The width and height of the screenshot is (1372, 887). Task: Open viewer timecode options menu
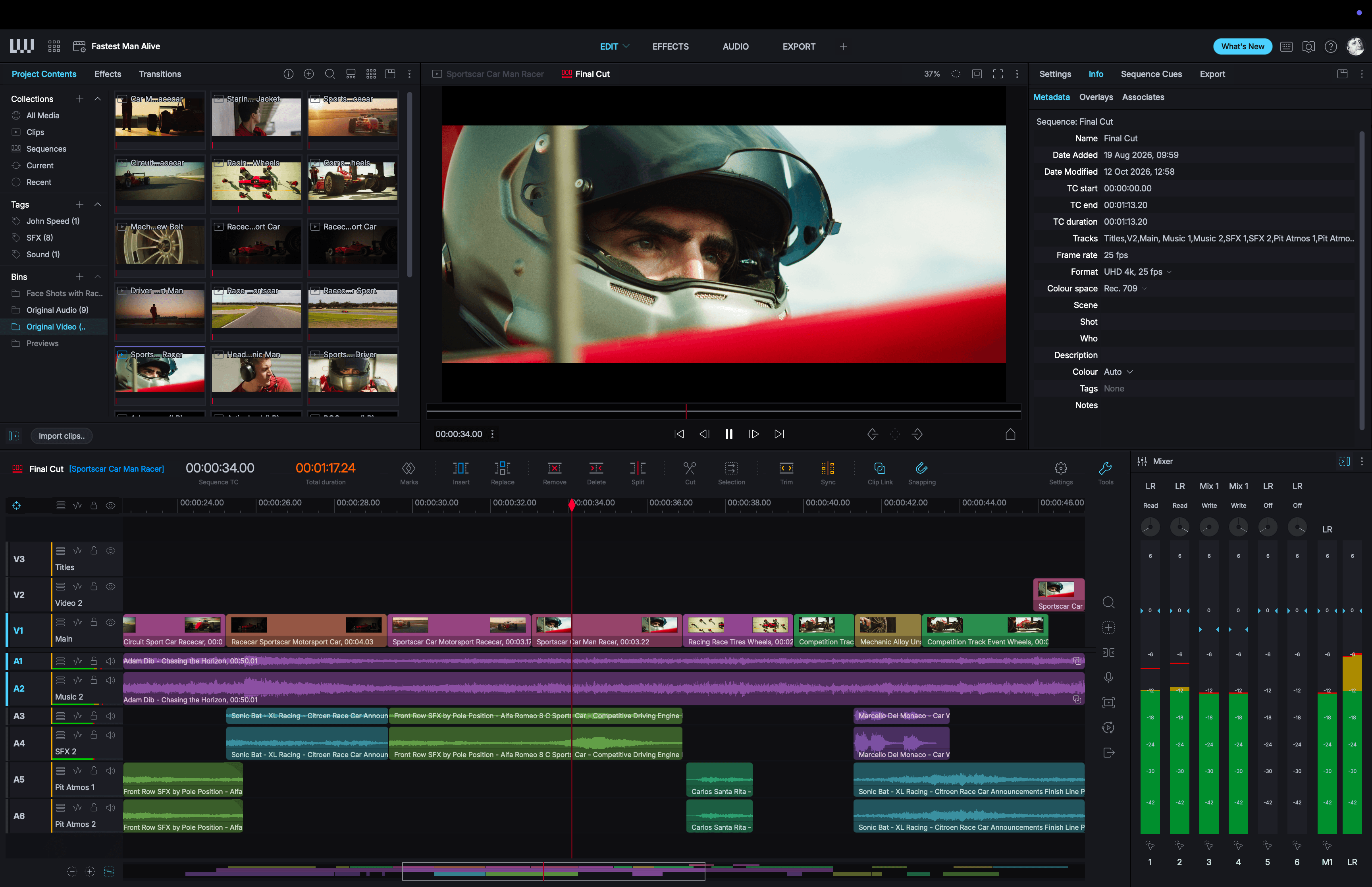pyautogui.click(x=492, y=434)
